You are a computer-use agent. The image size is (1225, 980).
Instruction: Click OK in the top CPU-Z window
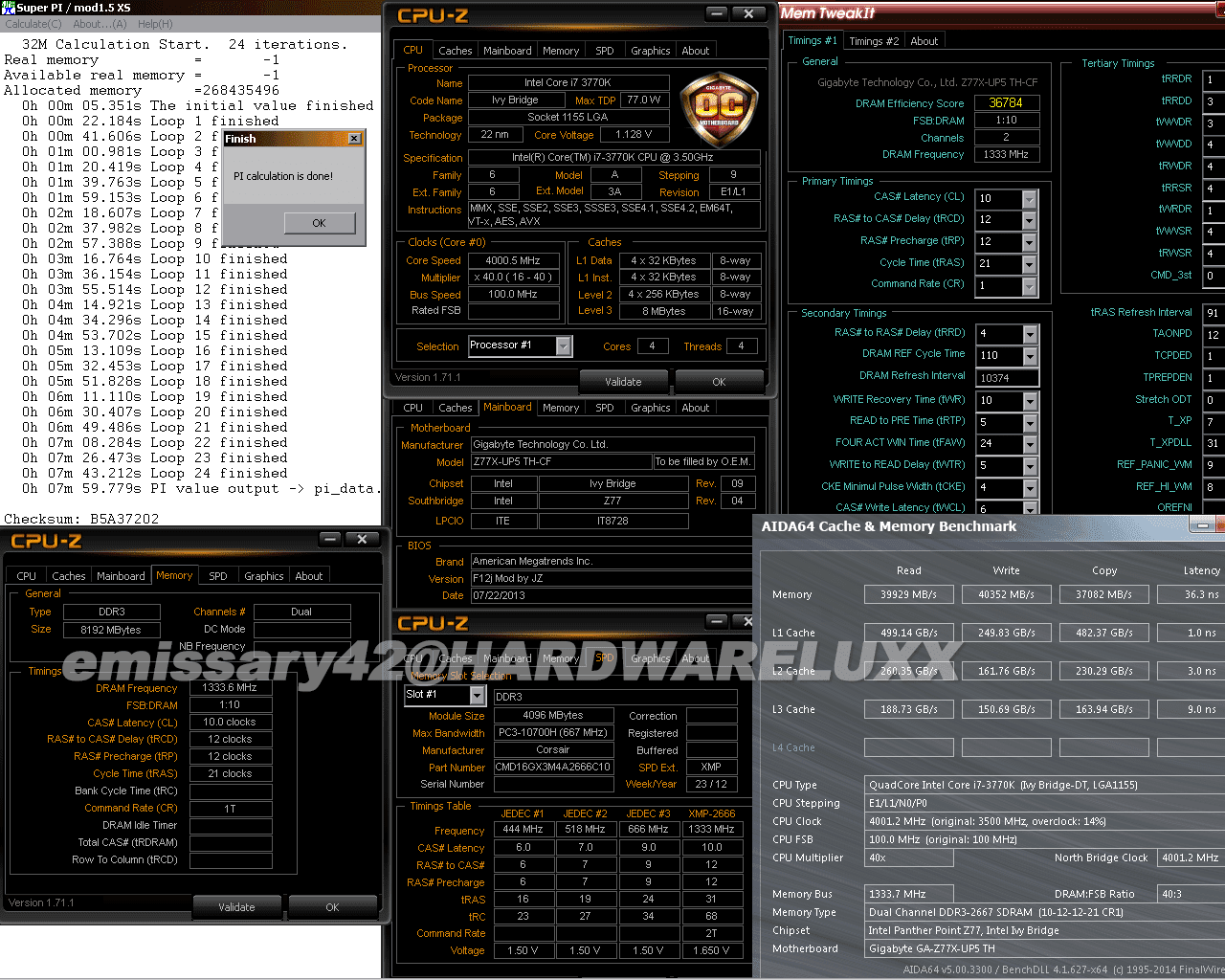click(x=719, y=382)
